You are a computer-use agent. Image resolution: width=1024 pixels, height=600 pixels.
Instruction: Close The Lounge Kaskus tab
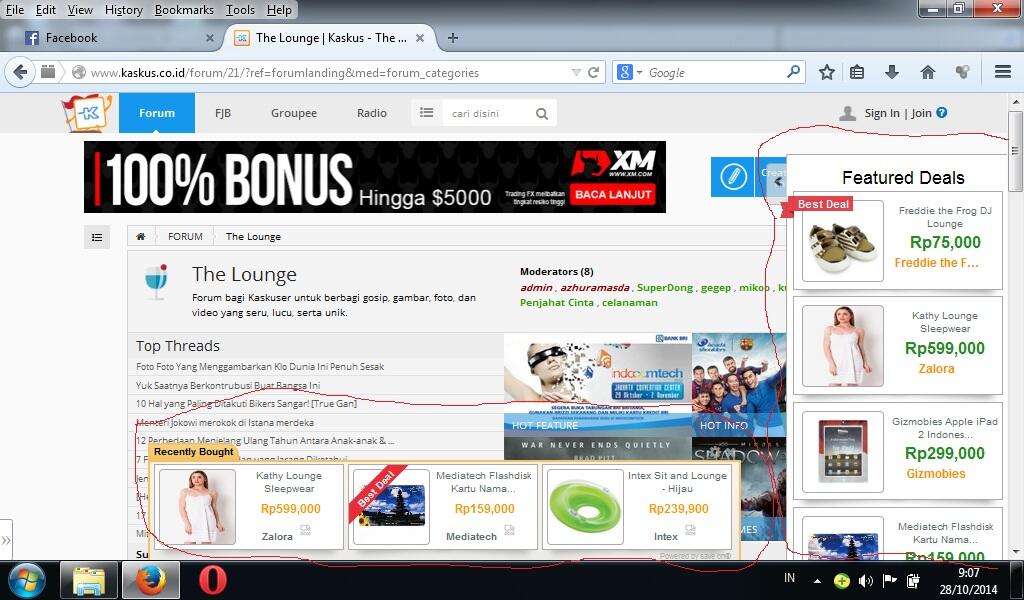click(420, 38)
